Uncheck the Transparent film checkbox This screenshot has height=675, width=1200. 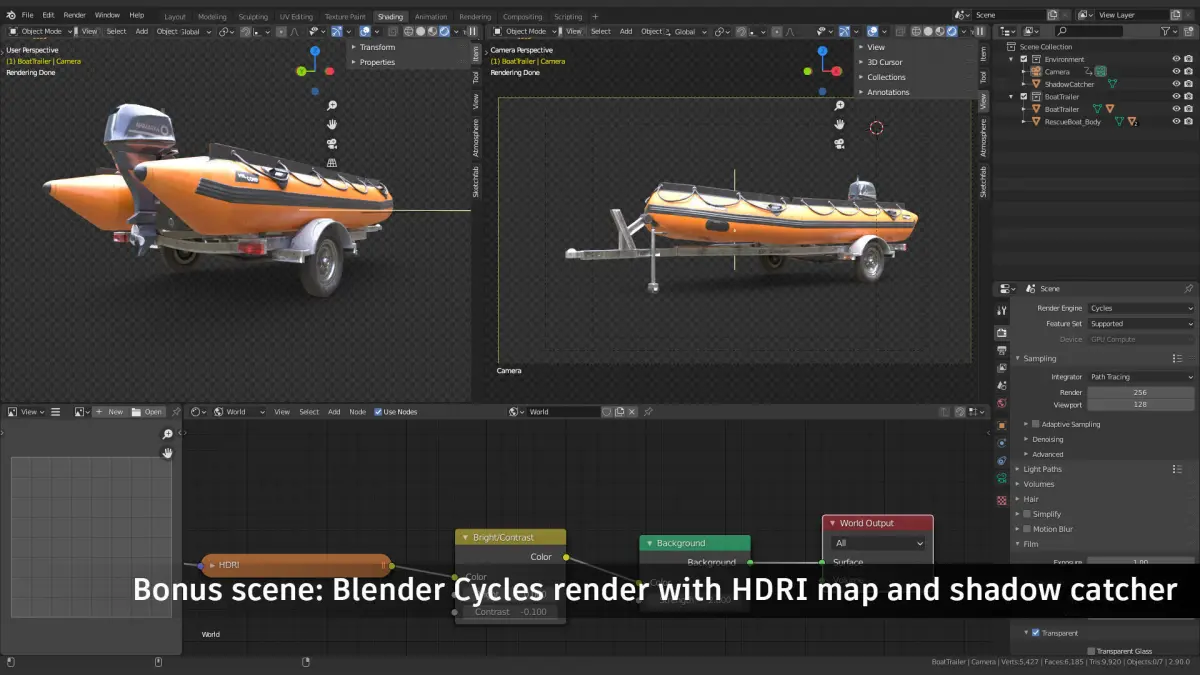1035,633
